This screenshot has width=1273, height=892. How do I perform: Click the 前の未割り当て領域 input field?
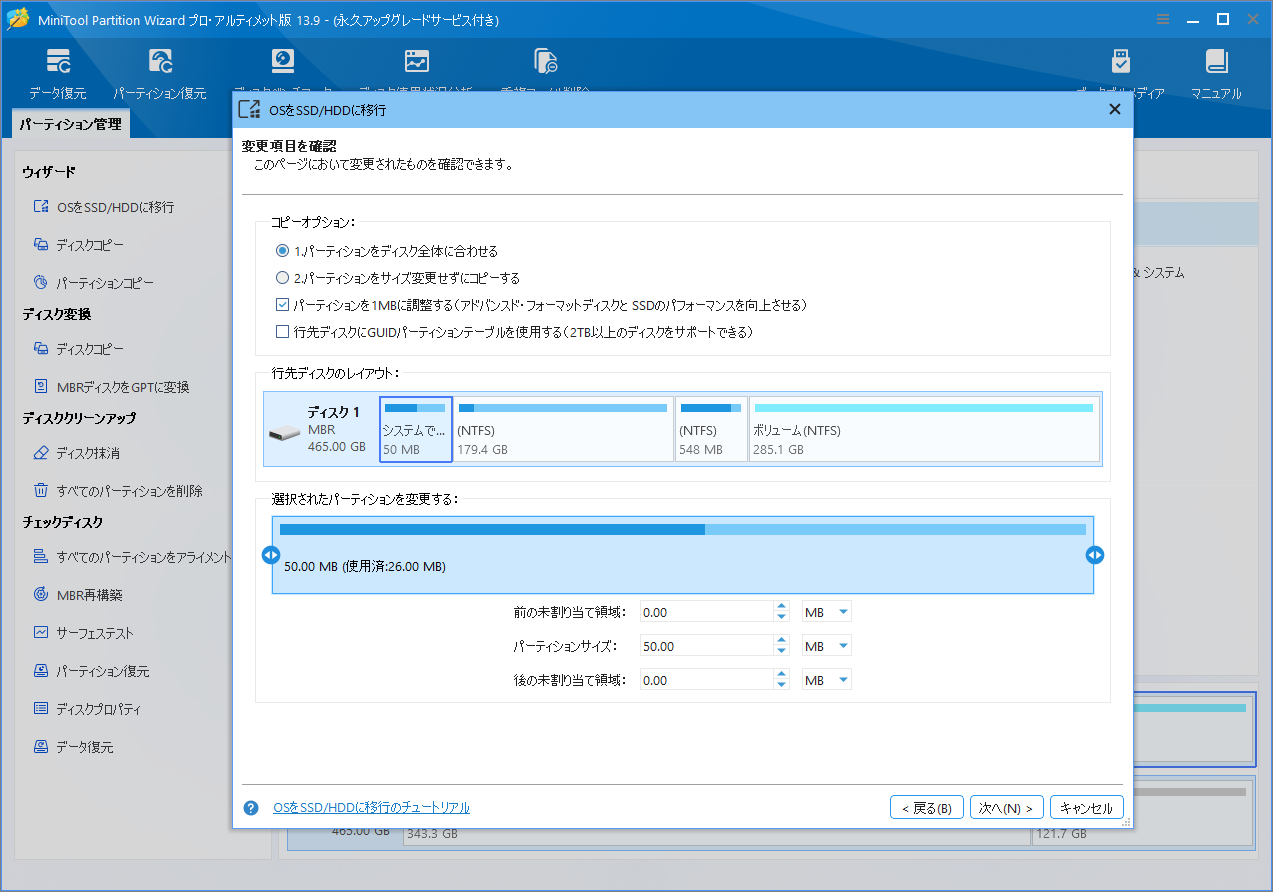(x=707, y=612)
